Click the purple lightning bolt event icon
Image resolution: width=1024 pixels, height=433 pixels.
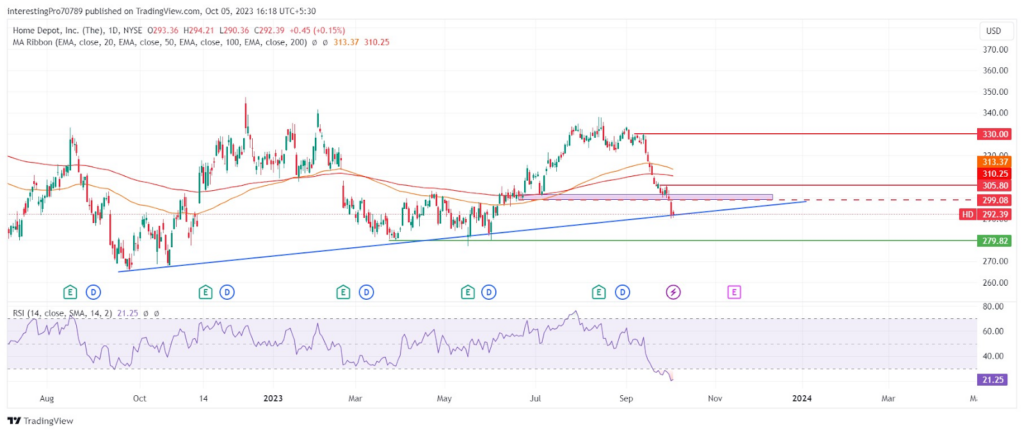click(x=673, y=291)
